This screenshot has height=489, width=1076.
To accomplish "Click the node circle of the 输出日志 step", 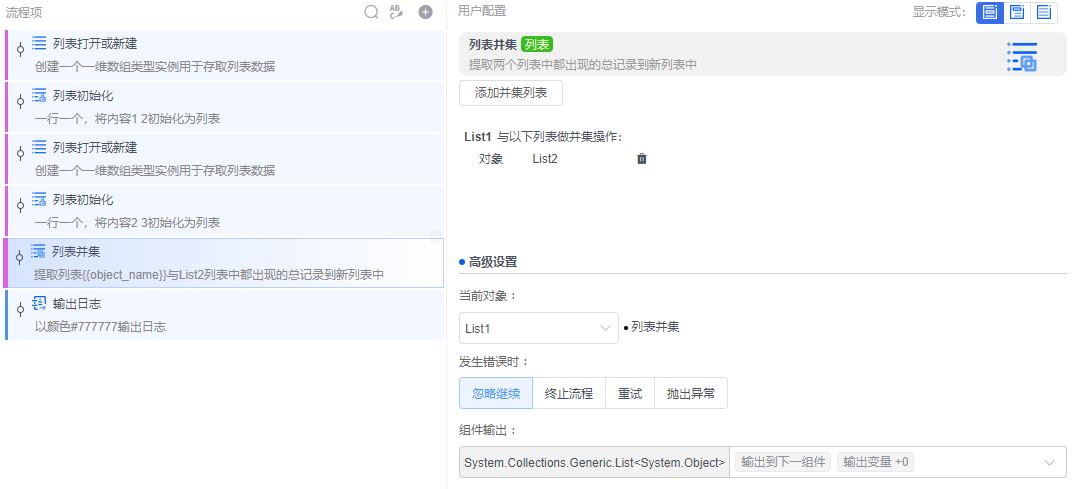I will point(20,309).
